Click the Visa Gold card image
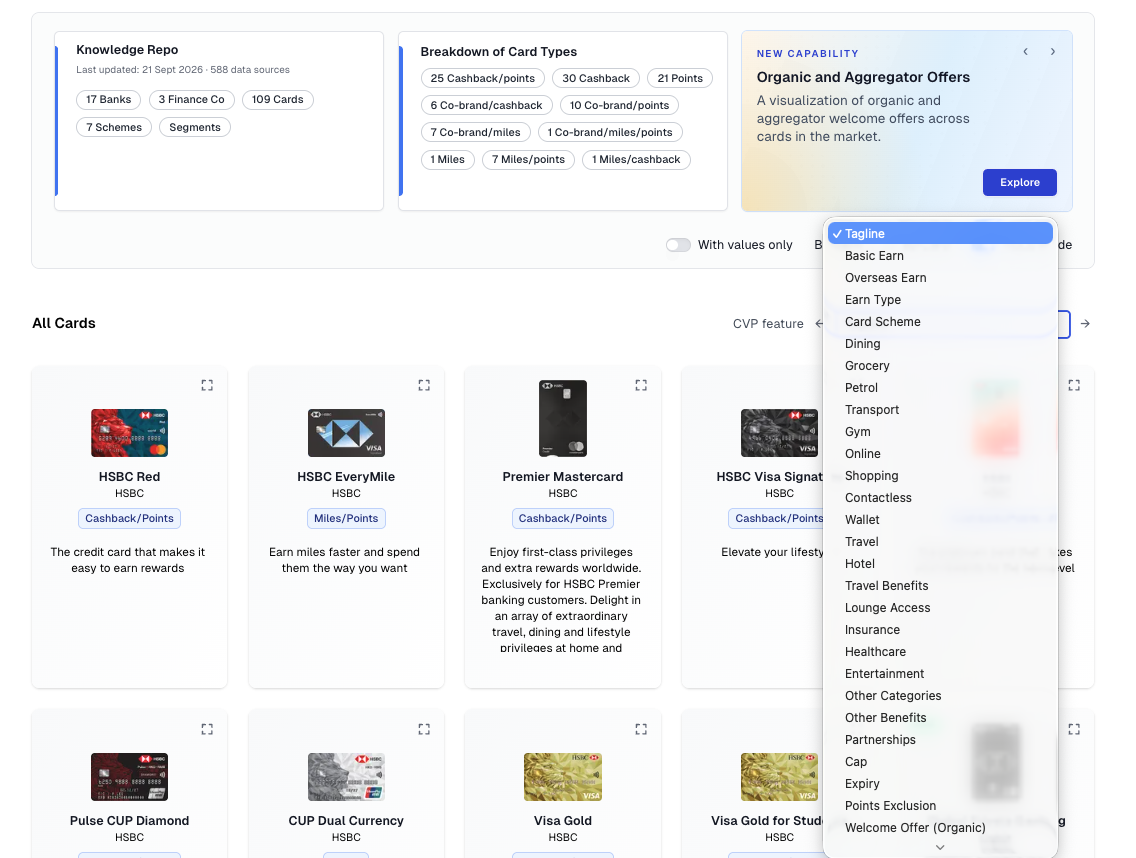This screenshot has width=1136, height=858. tap(563, 777)
